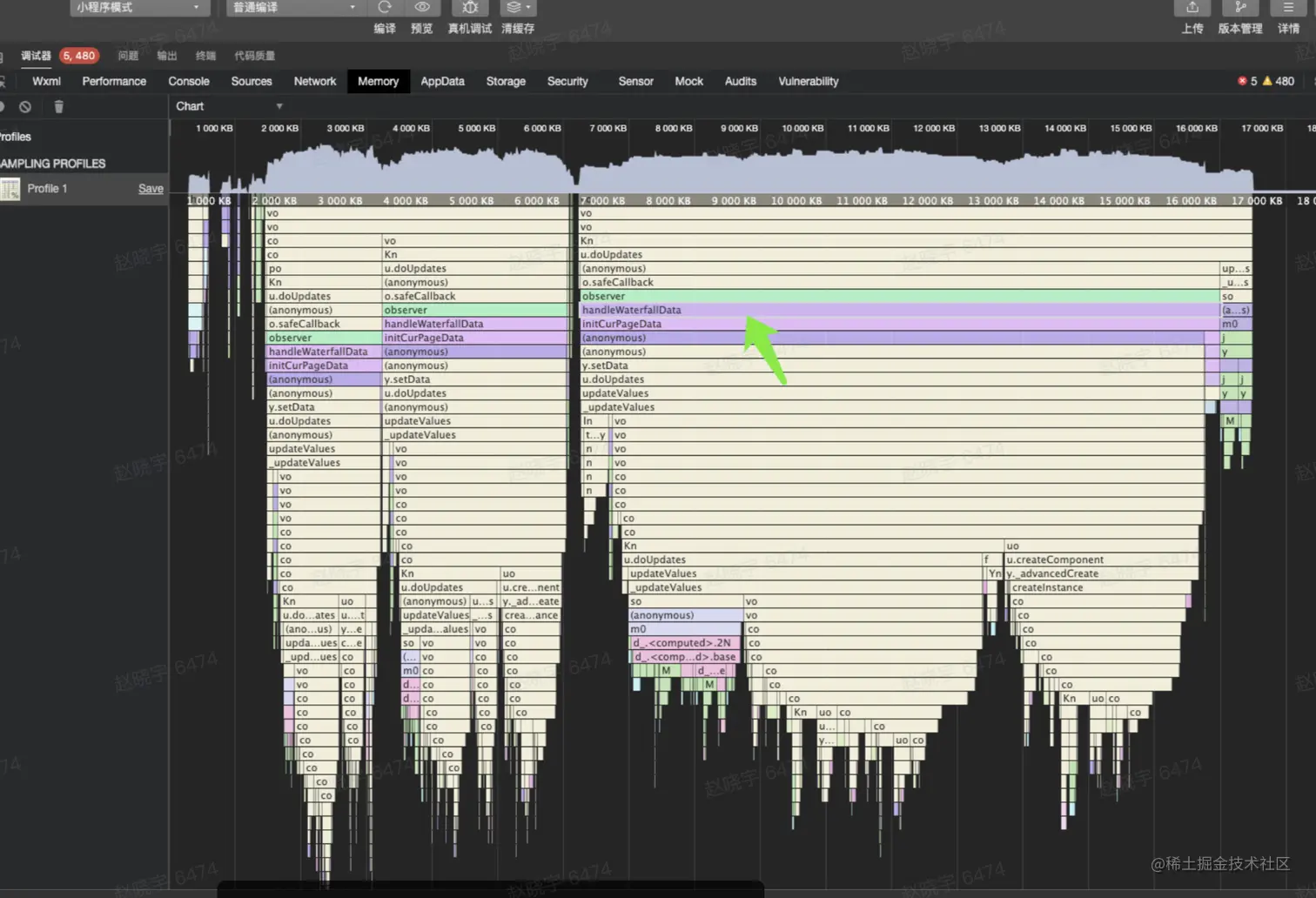Open the Audits panel tab

point(741,82)
